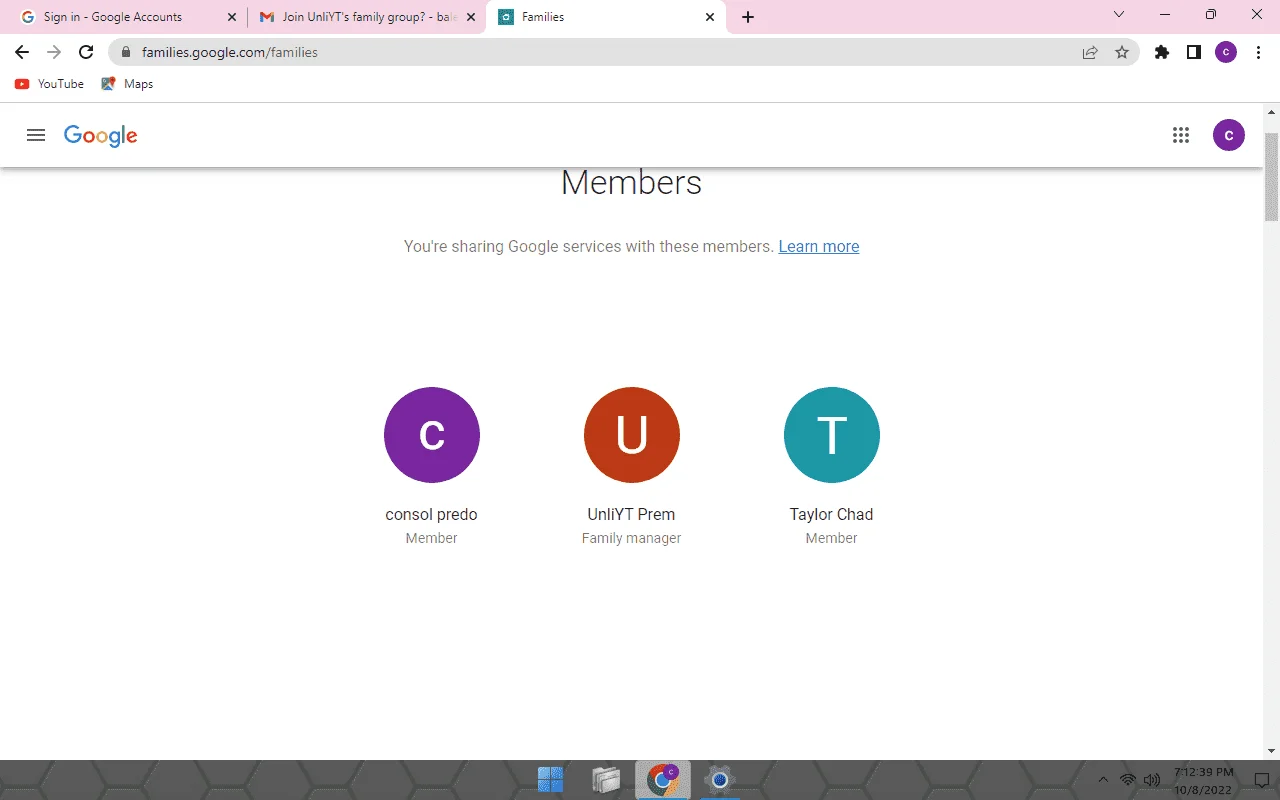The width and height of the screenshot is (1280, 800).
Task: Open a new browser tab
Action: (x=748, y=17)
